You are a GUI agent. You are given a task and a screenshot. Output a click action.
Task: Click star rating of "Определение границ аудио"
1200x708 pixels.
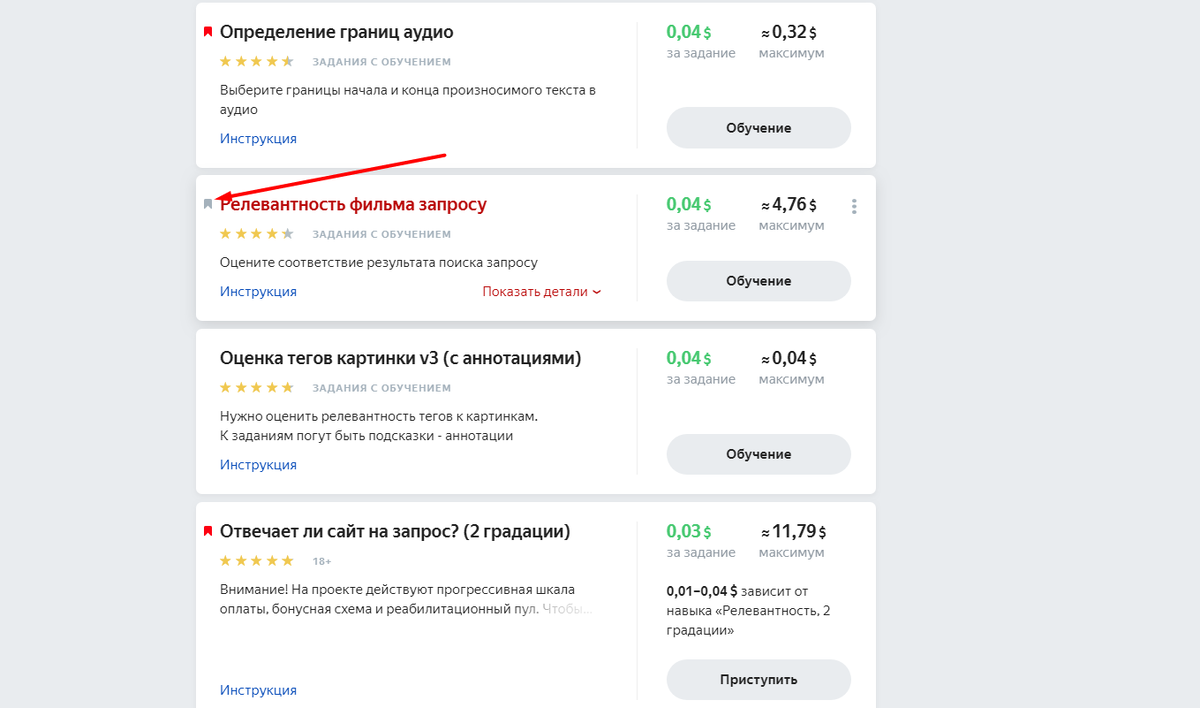click(256, 62)
